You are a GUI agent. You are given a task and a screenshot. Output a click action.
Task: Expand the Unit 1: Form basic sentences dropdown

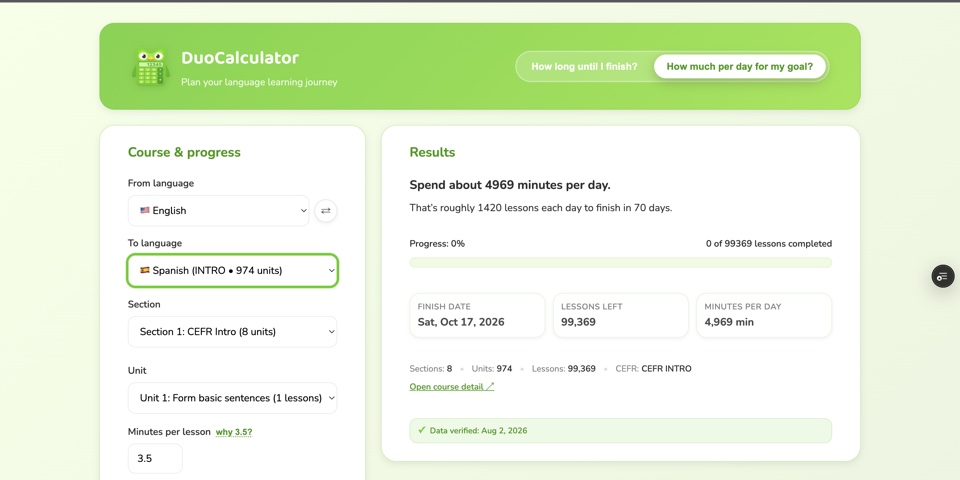pyautogui.click(x=233, y=398)
